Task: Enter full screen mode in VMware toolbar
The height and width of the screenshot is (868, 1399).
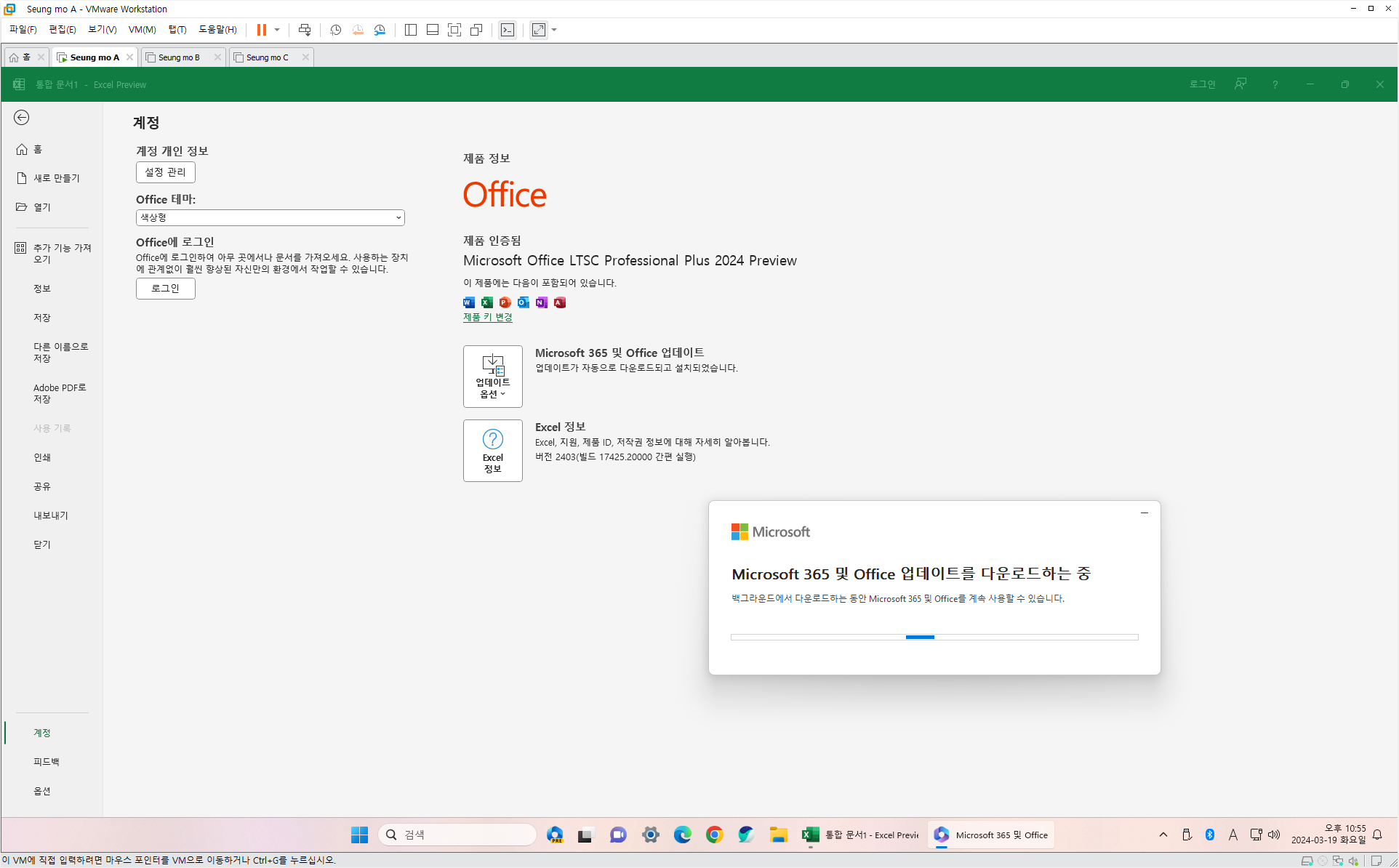Action: click(454, 30)
